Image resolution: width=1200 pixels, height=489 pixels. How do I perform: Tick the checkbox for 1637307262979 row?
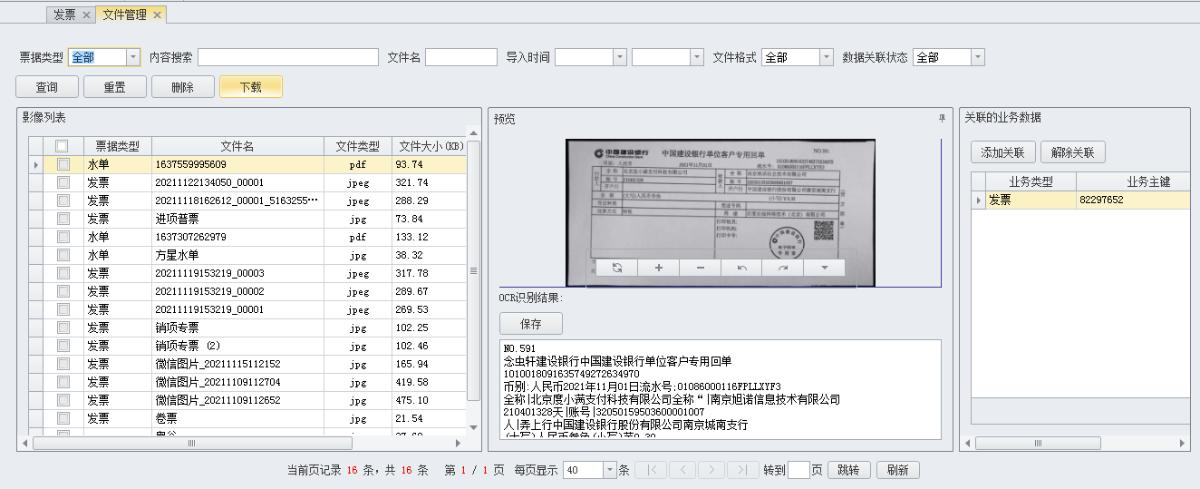(63, 236)
